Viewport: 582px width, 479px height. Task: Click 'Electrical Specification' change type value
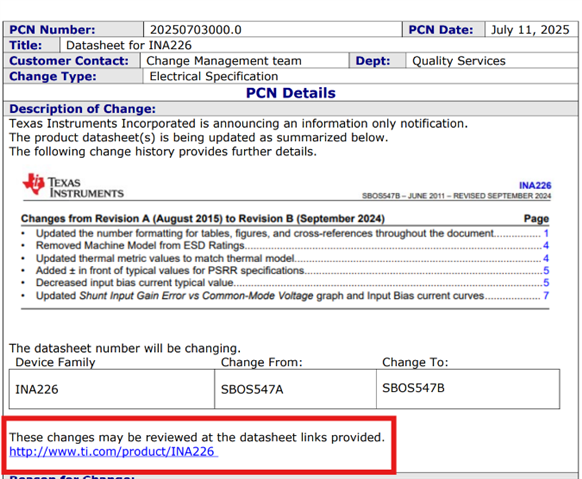[214, 76]
